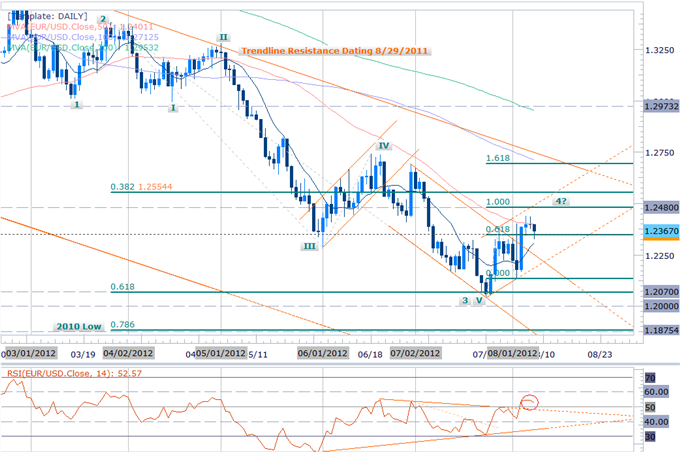Click the 1.23670 current price tag
The image size is (680, 452).
click(656, 232)
